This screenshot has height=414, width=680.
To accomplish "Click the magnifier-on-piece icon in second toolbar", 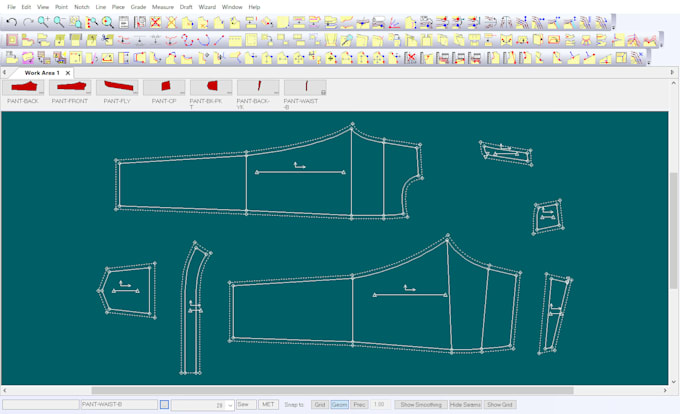I will 346,40.
